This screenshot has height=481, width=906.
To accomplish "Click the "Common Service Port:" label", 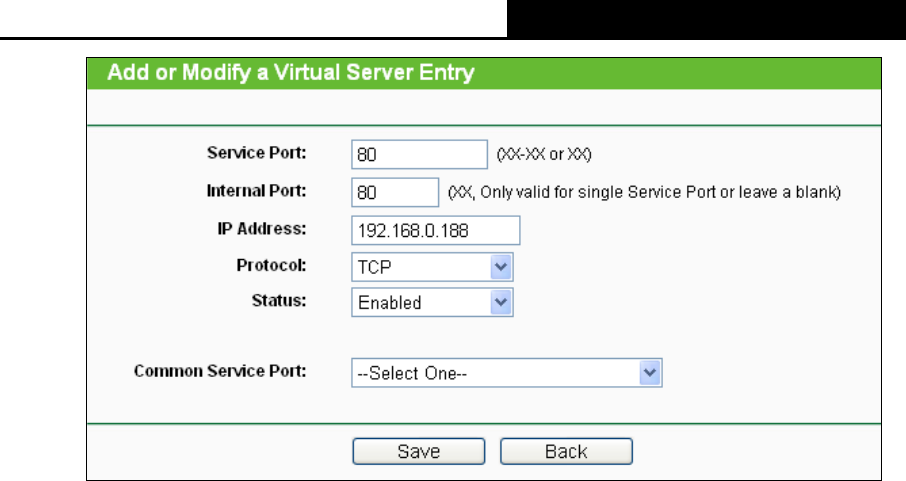I will pos(220,371).
